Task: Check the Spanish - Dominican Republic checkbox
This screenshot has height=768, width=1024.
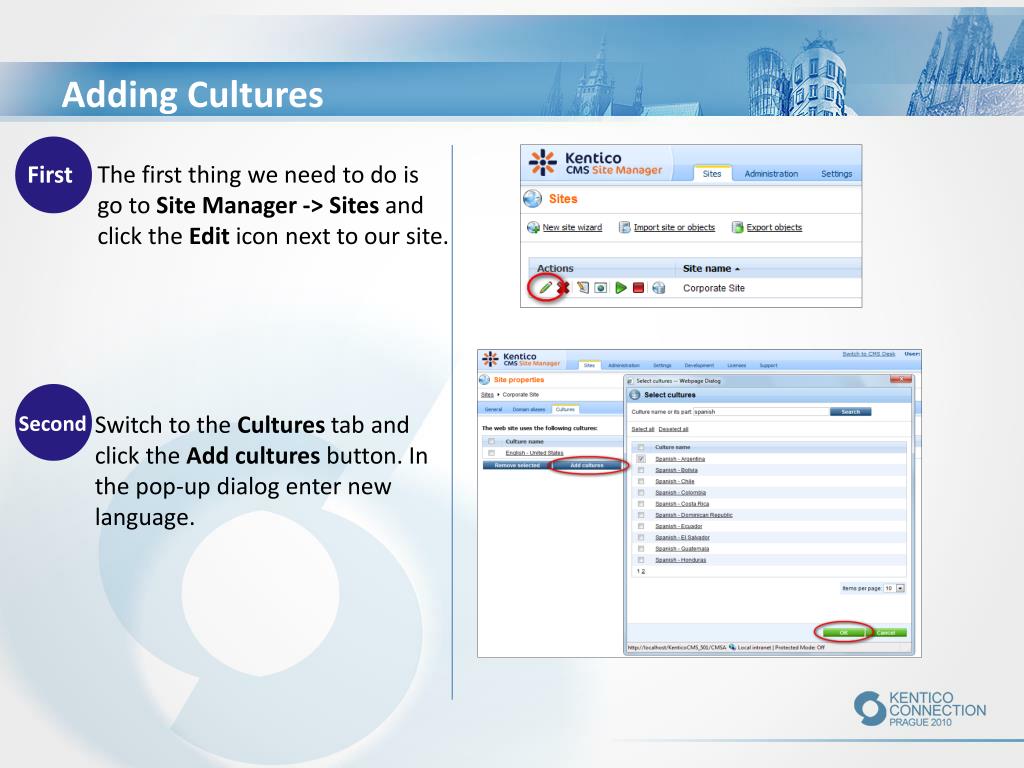Action: tap(641, 515)
